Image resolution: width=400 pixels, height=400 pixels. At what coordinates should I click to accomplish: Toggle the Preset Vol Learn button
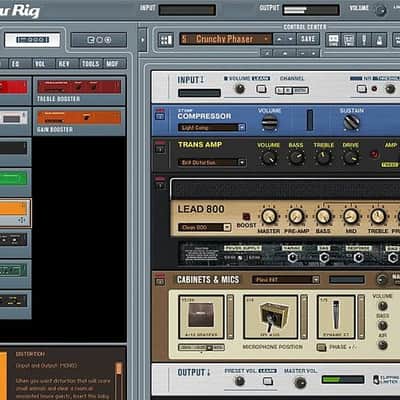pos(268,381)
